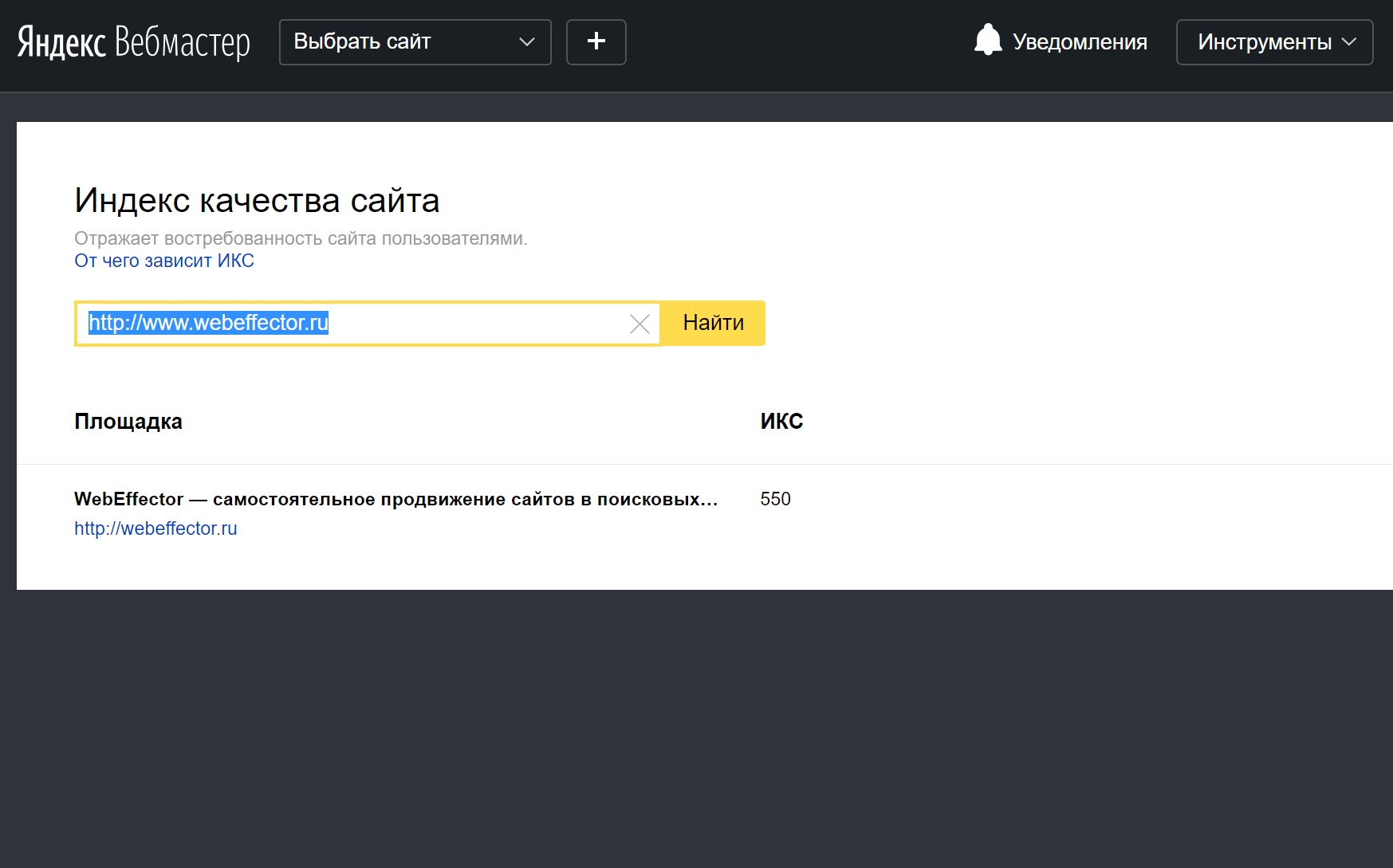Click the Вебмастер logo text
1393x868 pixels.
(183, 42)
